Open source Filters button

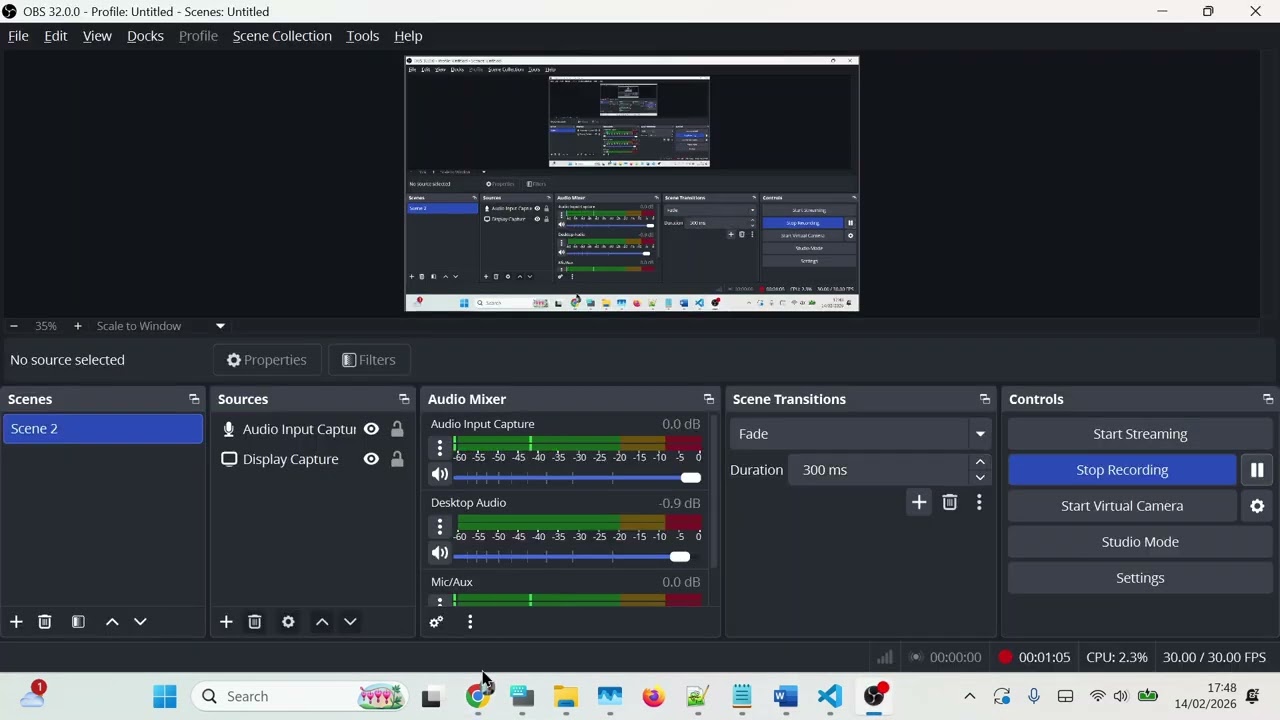pyautogui.click(x=369, y=360)
